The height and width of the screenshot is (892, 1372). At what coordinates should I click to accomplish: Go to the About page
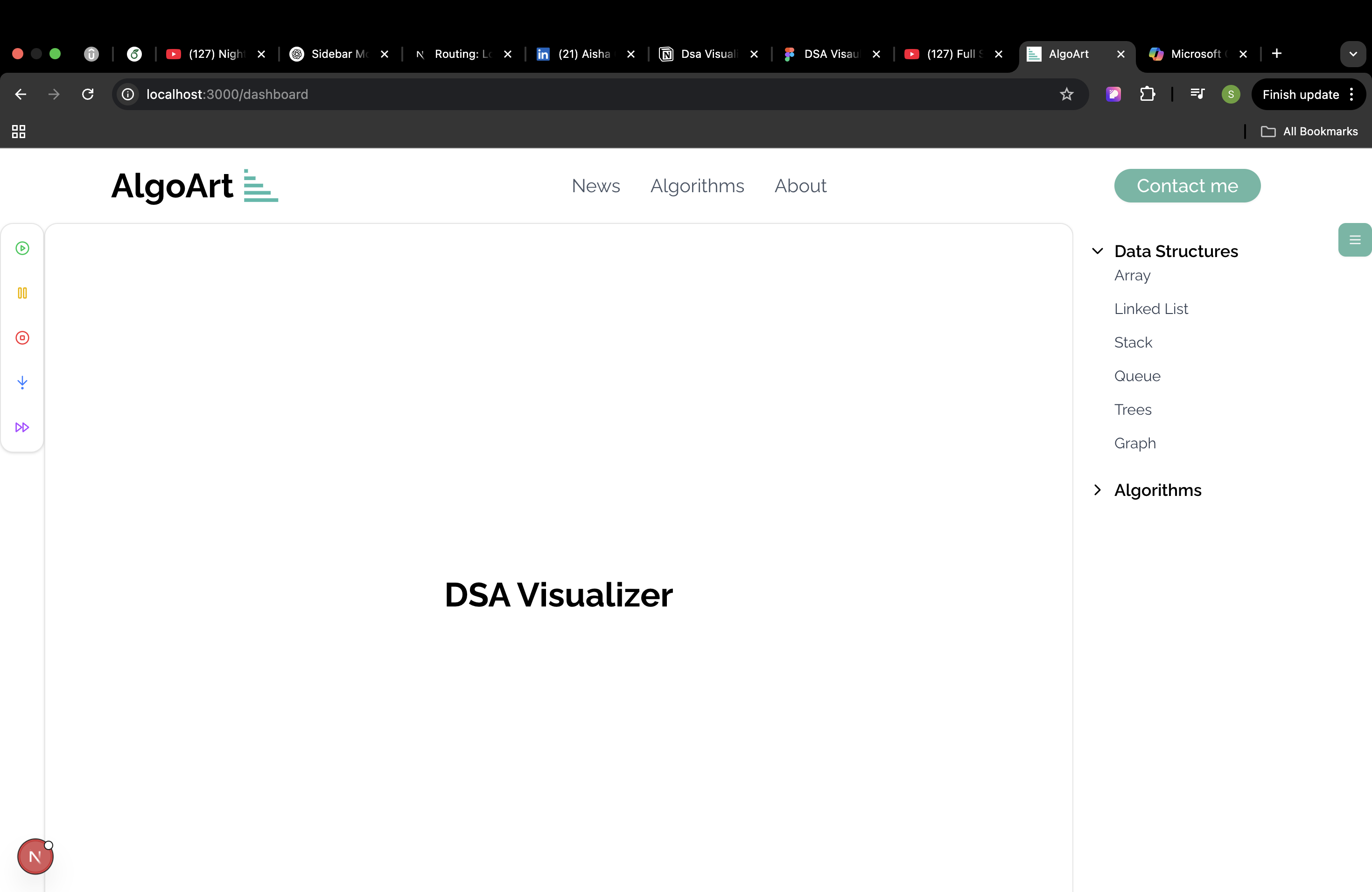tap(800, 186)
